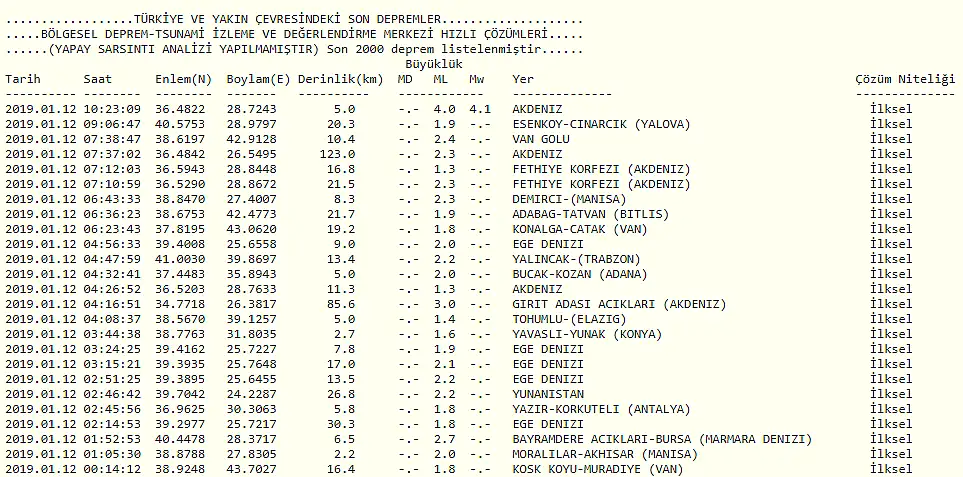Select the VAN GOLU location entry
The width and height of the screenshot is (963, 477).
click(540, 139)
